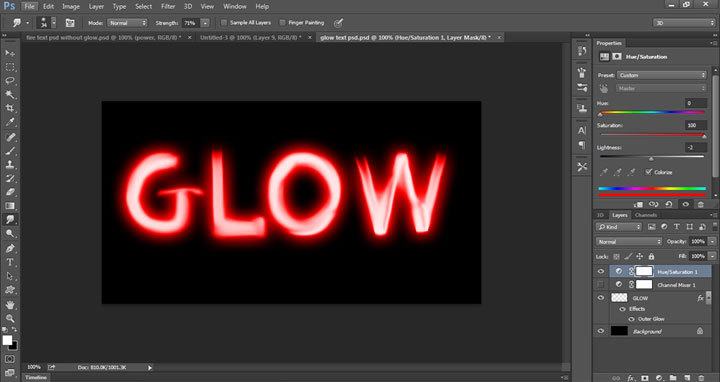Open the Filter menu

click(168, 6)
